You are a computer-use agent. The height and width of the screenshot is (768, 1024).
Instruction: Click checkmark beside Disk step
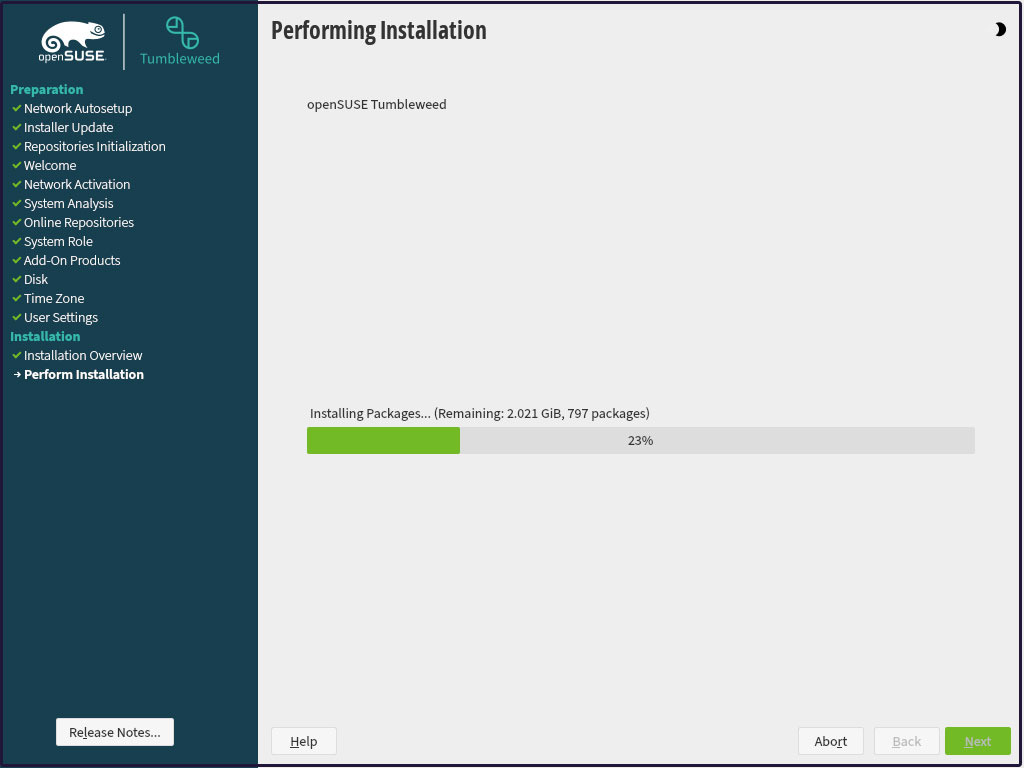[x=17, y=279]
